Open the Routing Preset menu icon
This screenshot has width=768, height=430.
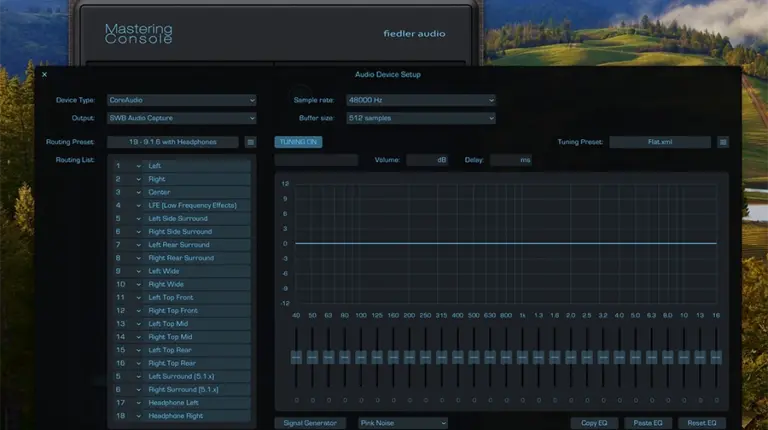(251, 142)
